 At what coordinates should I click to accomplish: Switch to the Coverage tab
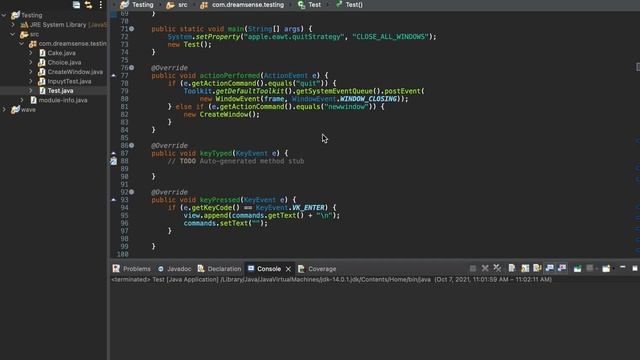coord(317,269)
